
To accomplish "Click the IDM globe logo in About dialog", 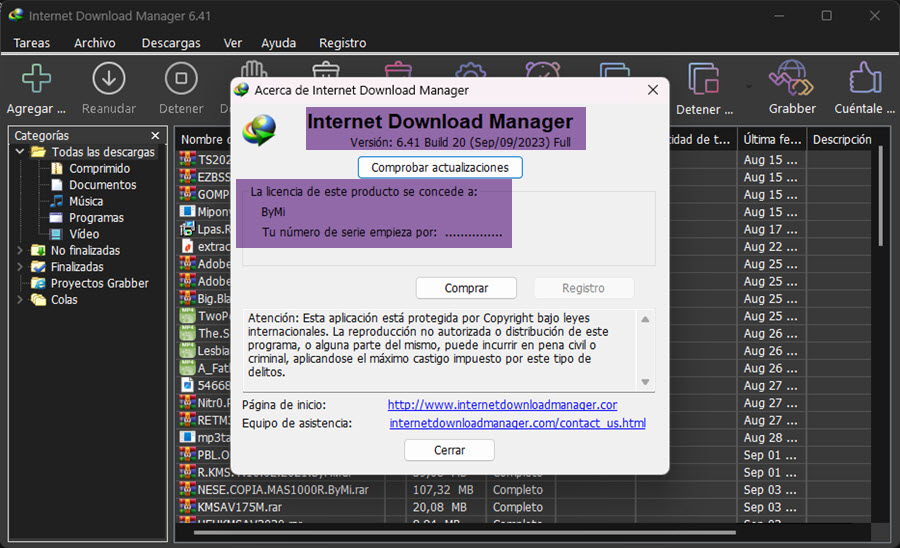I will [259, 130].
